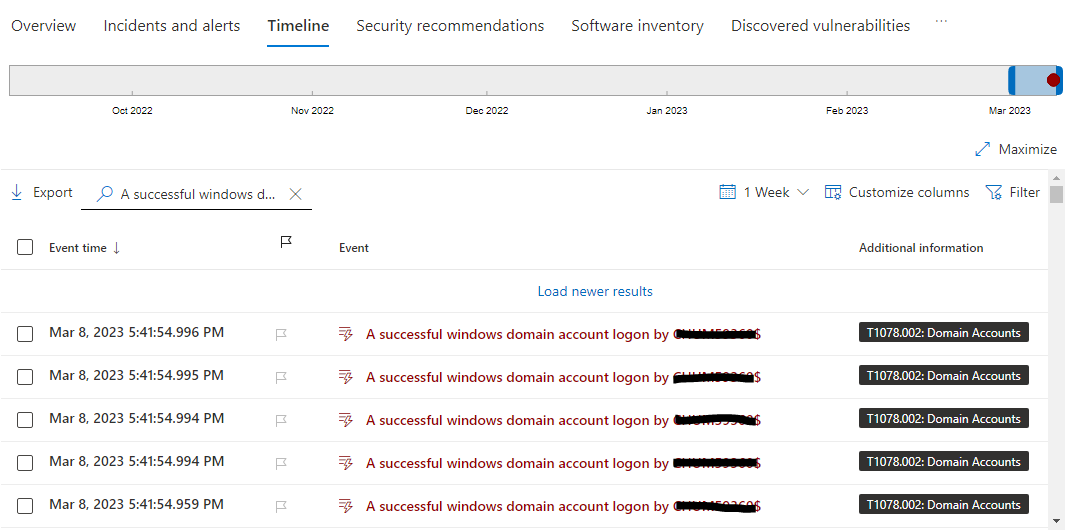Click event type icon on 5:41:54.996 row

pyautogui.click(x=346, y=334)
